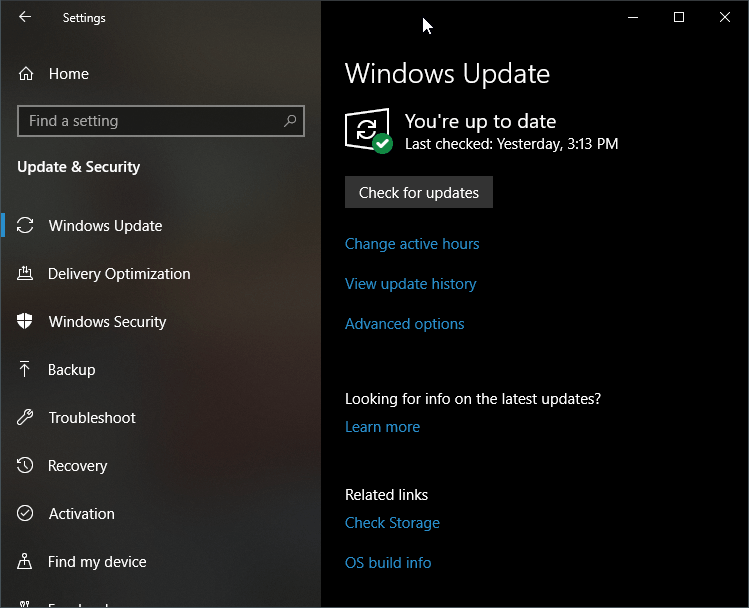The height and width of the screenshot is (608, 749).
Task: Close the Settings window
Action: pyautogui.click(x=725, y=17)
